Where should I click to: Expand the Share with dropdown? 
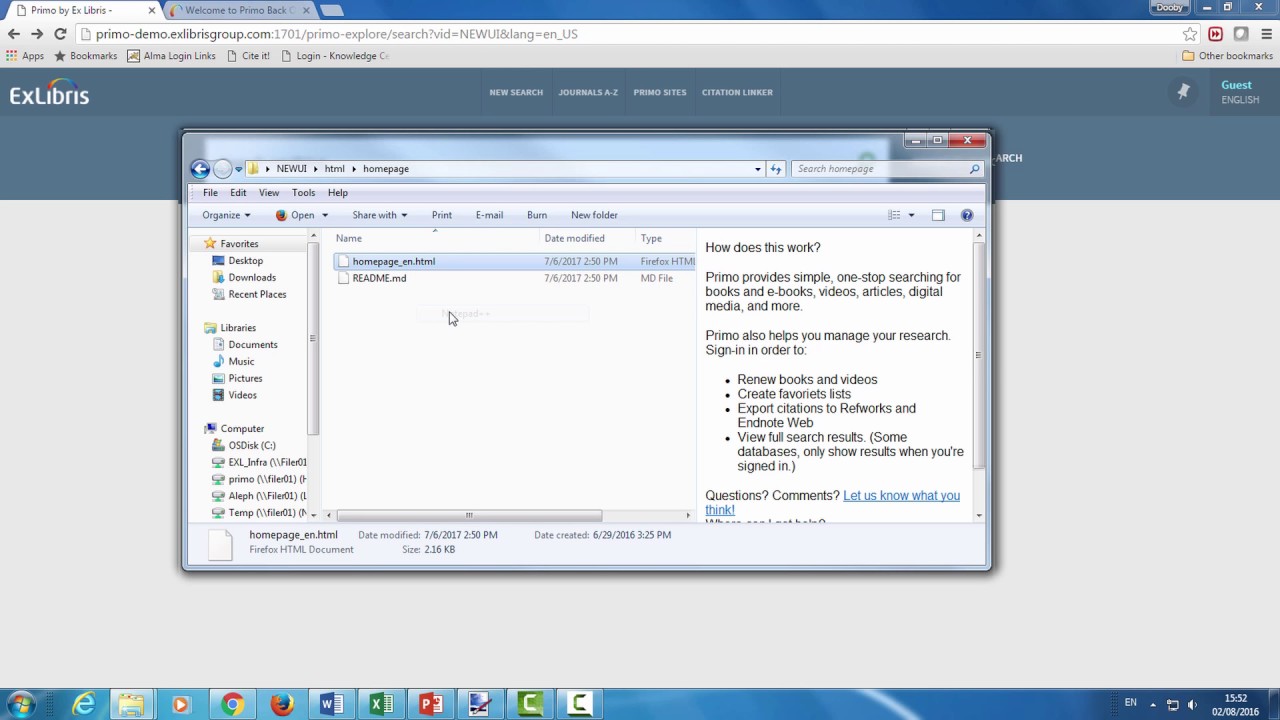(379, 215)
